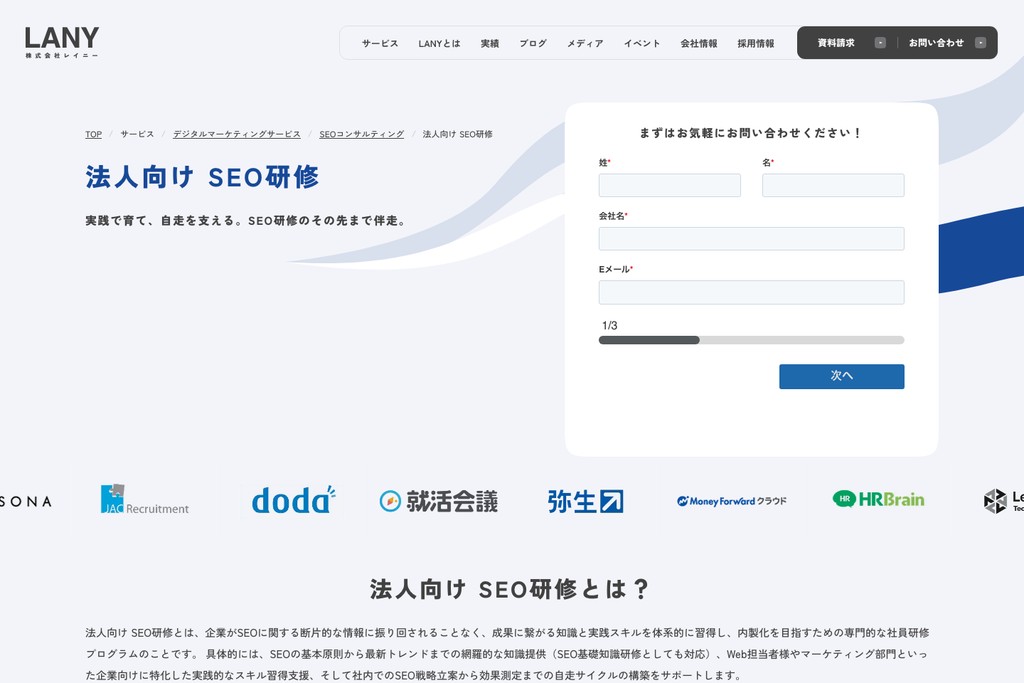Open the イベント menu item
Image resolution: width=1024 pixels, height=683 pixels.
pos(642,43)
